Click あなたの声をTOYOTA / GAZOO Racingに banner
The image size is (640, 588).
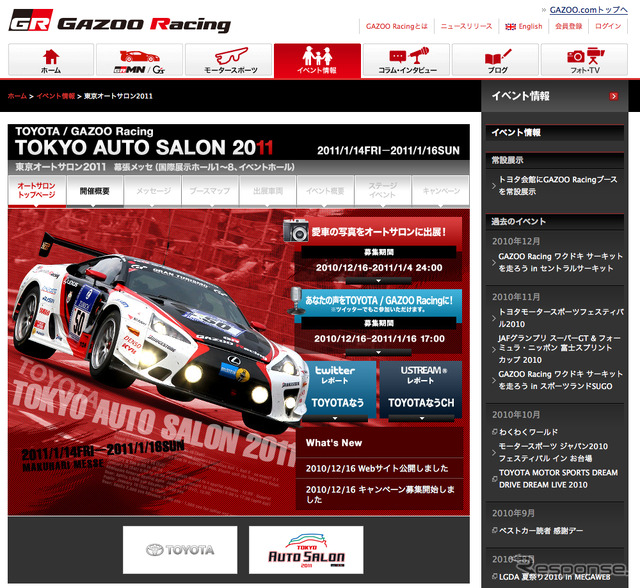378,304
